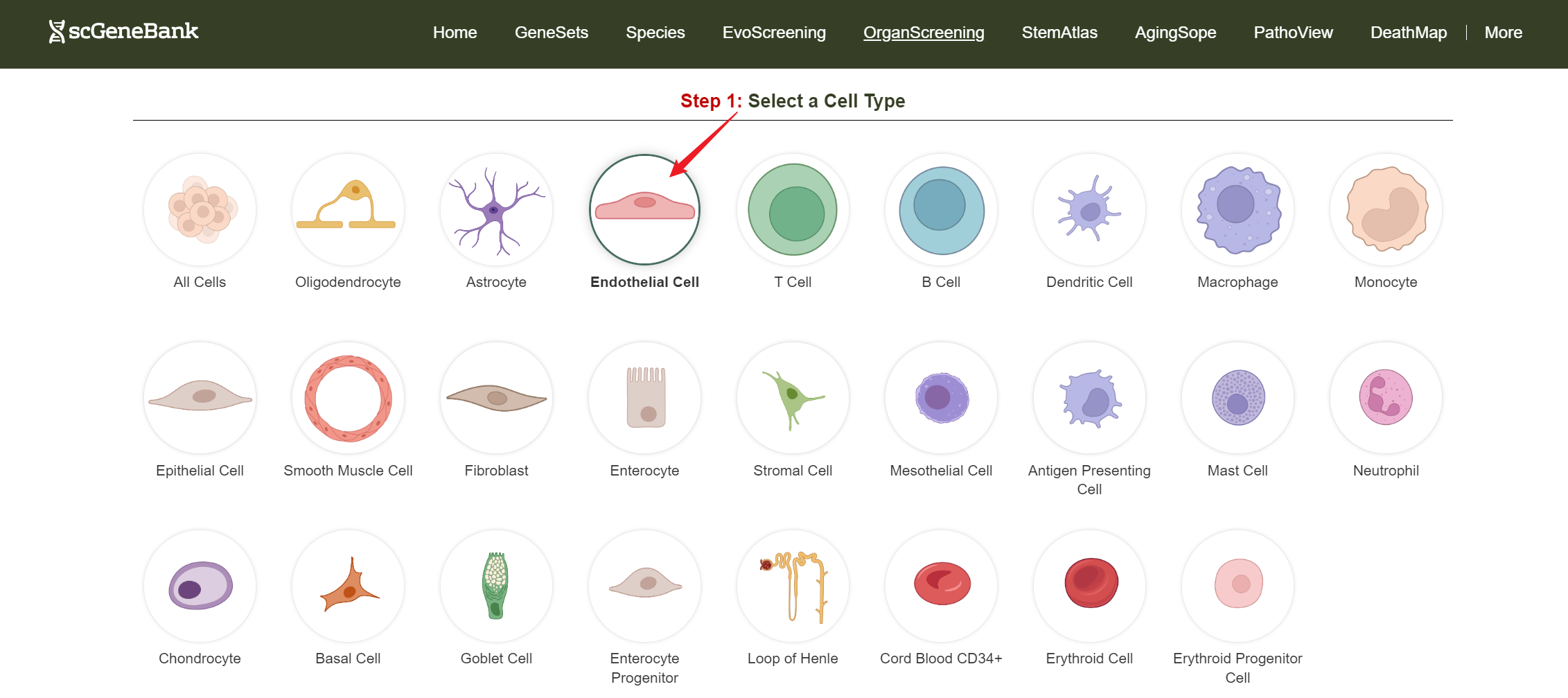This screenshot has width=1568, height=698.
Task: Select the Astrocyte cell icon
Action: [x=496, y=210]
